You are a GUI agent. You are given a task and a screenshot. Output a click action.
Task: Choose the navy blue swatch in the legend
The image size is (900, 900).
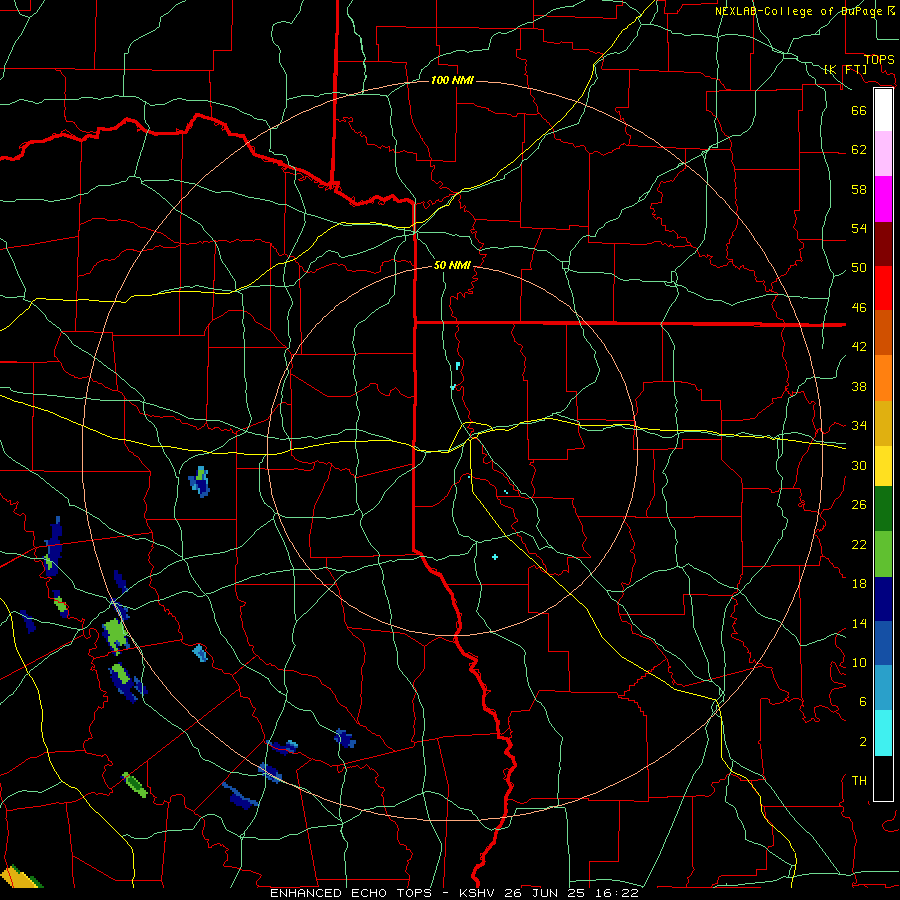[x=883, y=599]
